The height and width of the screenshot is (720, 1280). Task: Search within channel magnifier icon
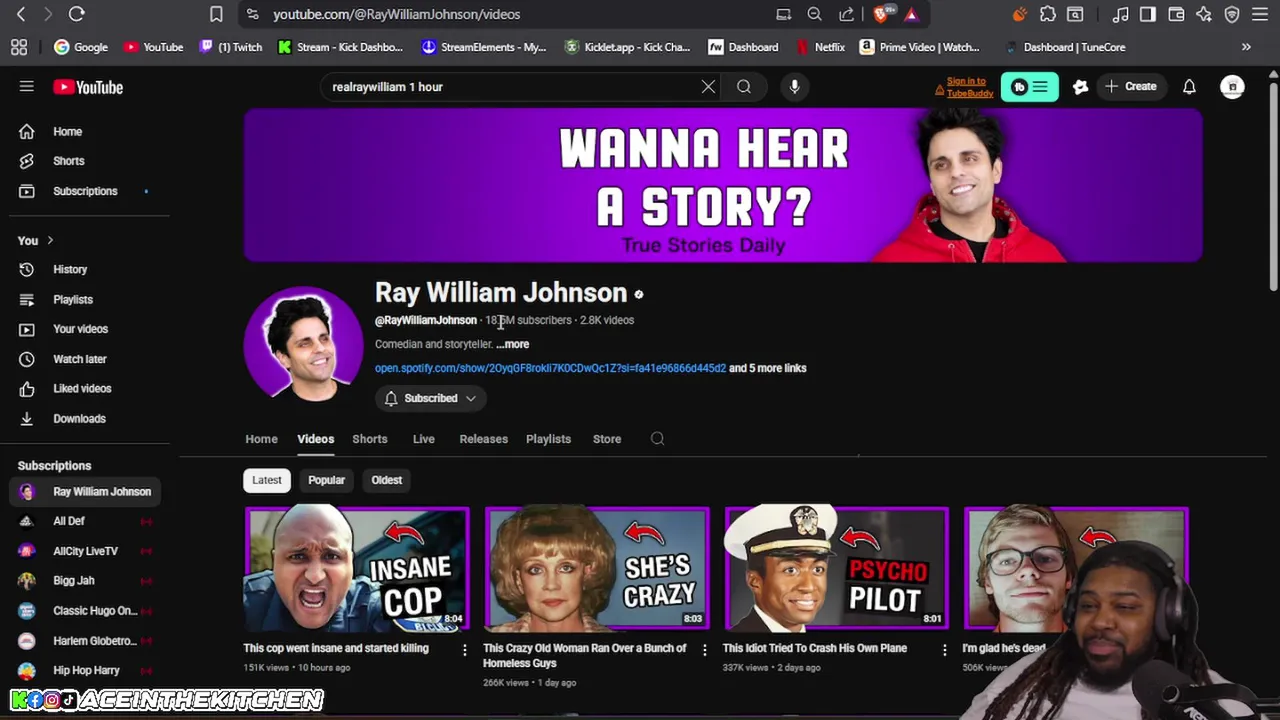657,439
